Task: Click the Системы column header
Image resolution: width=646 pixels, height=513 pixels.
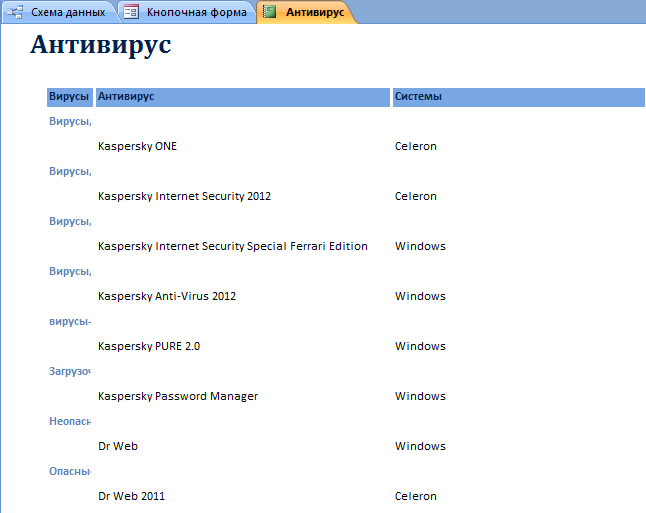Action: tap(519, 97)
